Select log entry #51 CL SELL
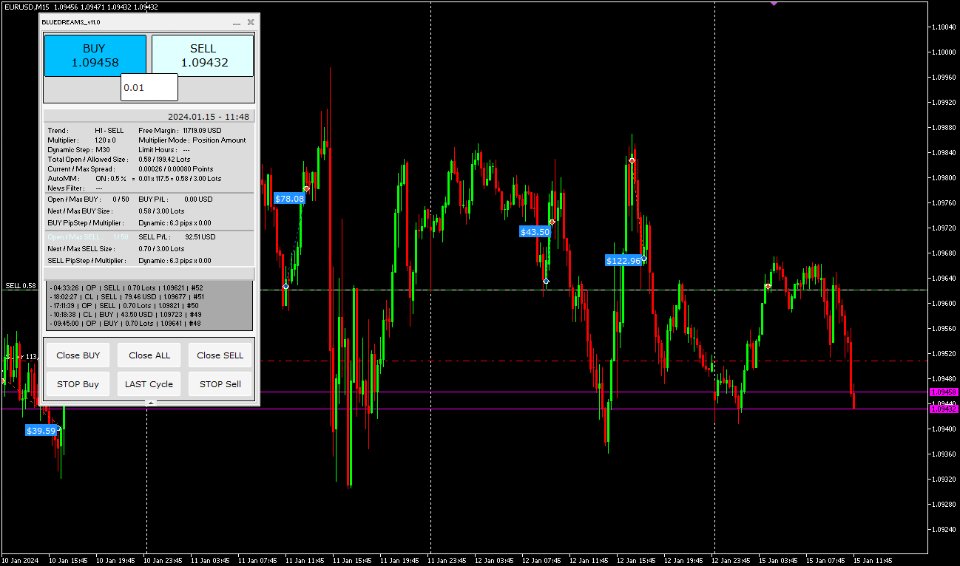This screenshot has height=566, width=960. tap(128, 296)
